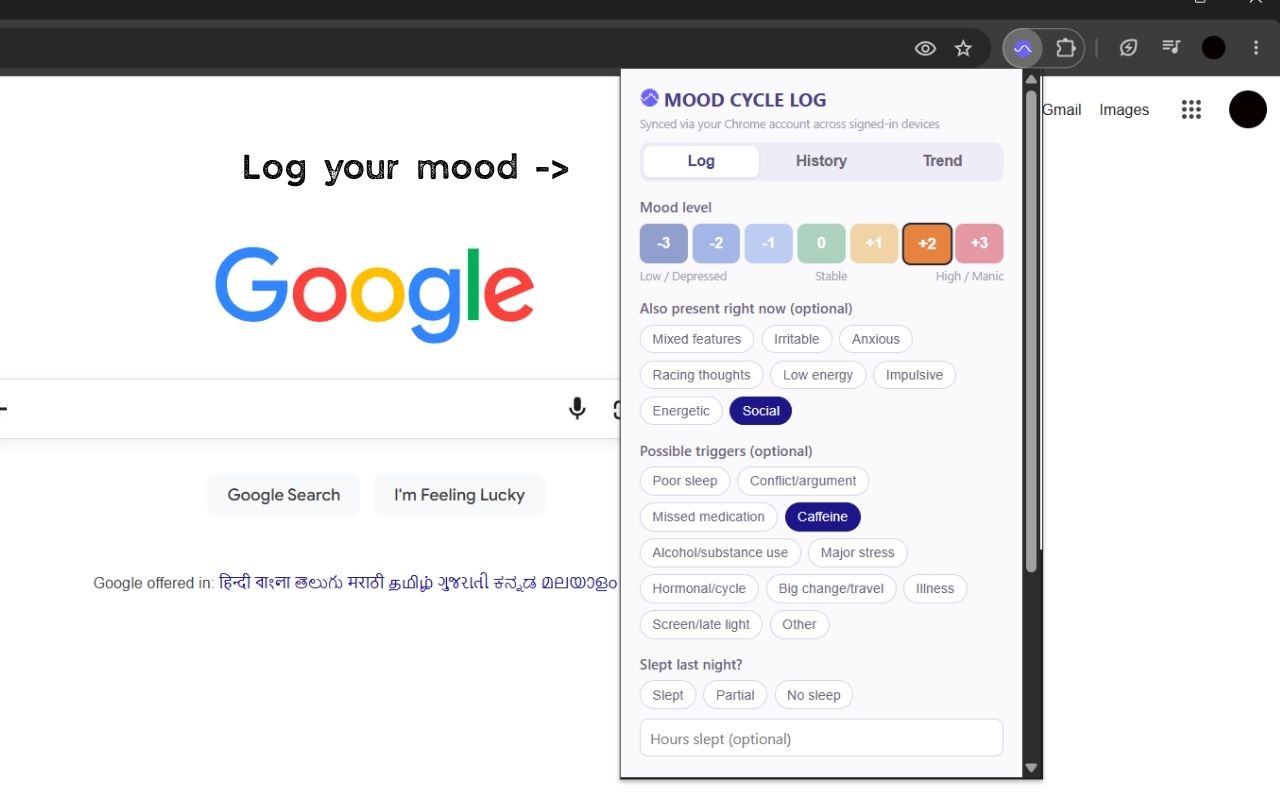Choose Slept for last night
1280x800 pixels.
coord(668,695)
